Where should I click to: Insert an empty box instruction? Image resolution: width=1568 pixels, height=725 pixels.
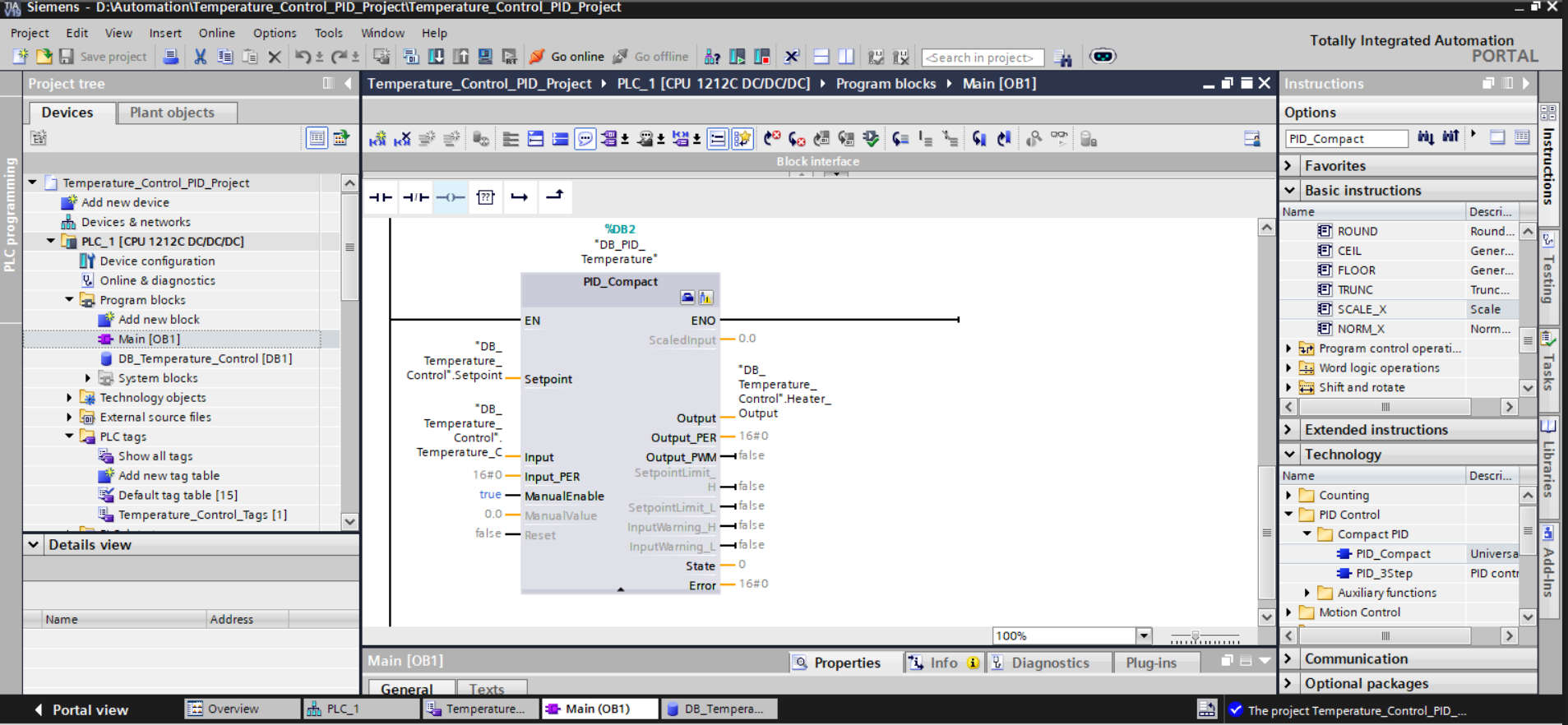486,197
